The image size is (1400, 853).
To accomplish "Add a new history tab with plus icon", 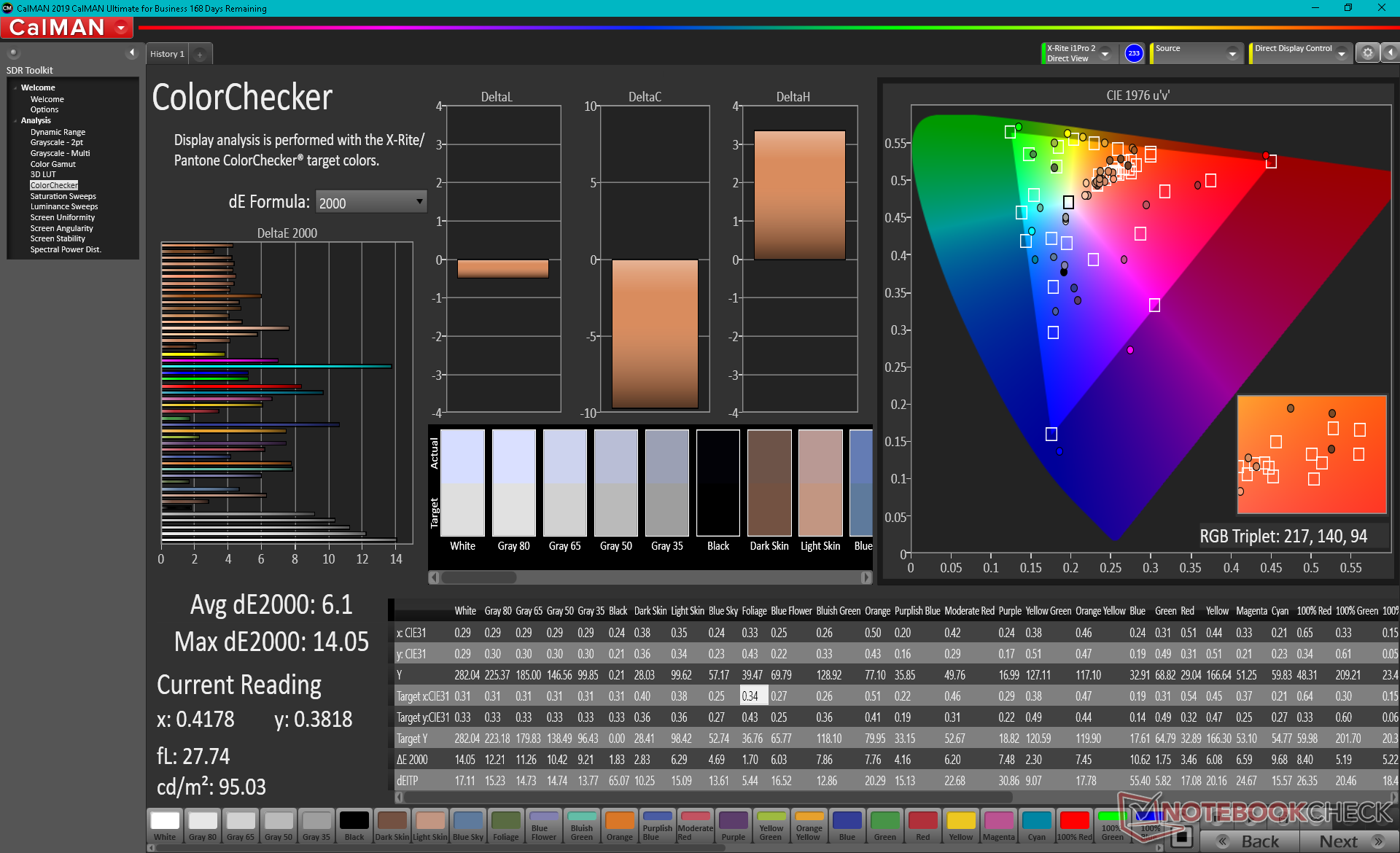I will 200,54.
